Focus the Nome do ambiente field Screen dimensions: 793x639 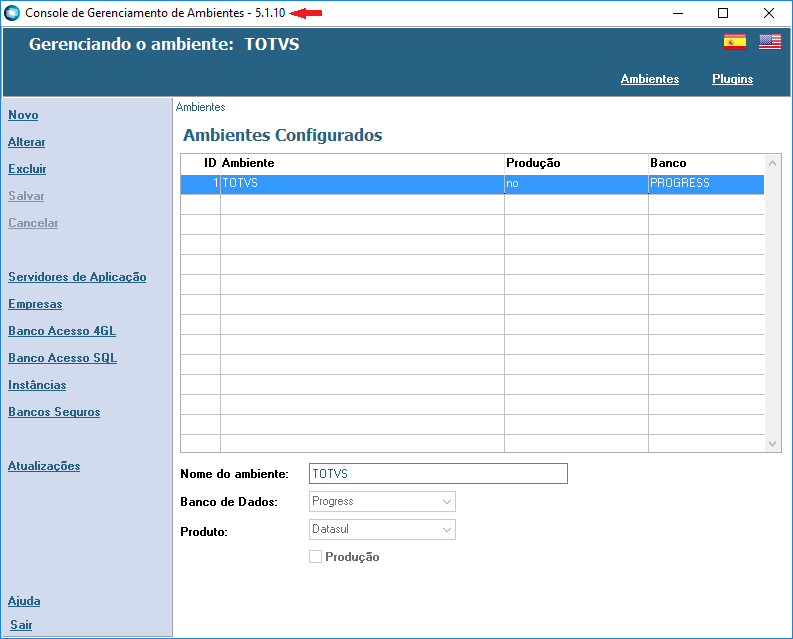438,474
